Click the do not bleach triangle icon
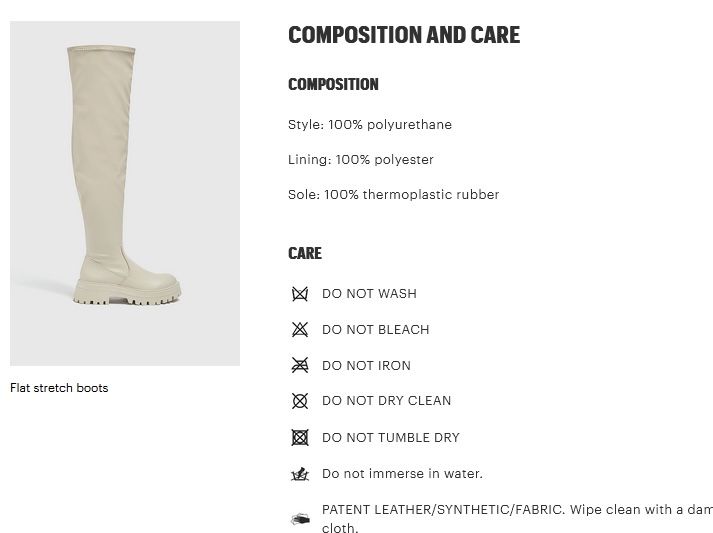The image size is (713, 533). click(299, 330)
